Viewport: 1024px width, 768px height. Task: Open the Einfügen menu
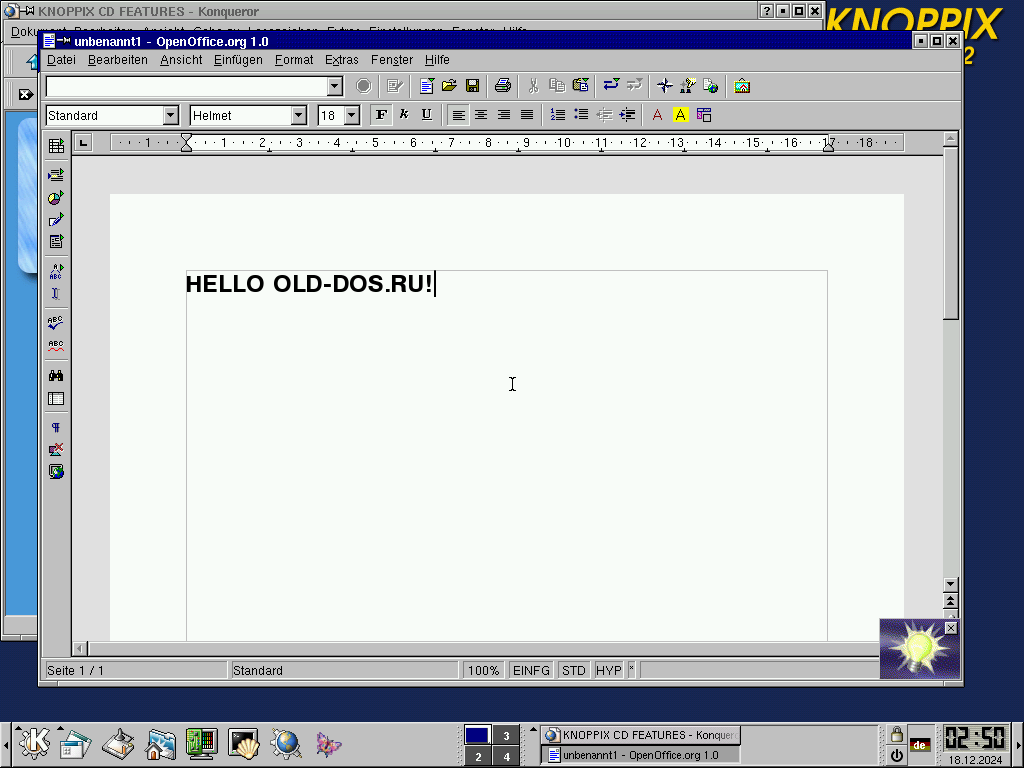[x=238, y=60]
